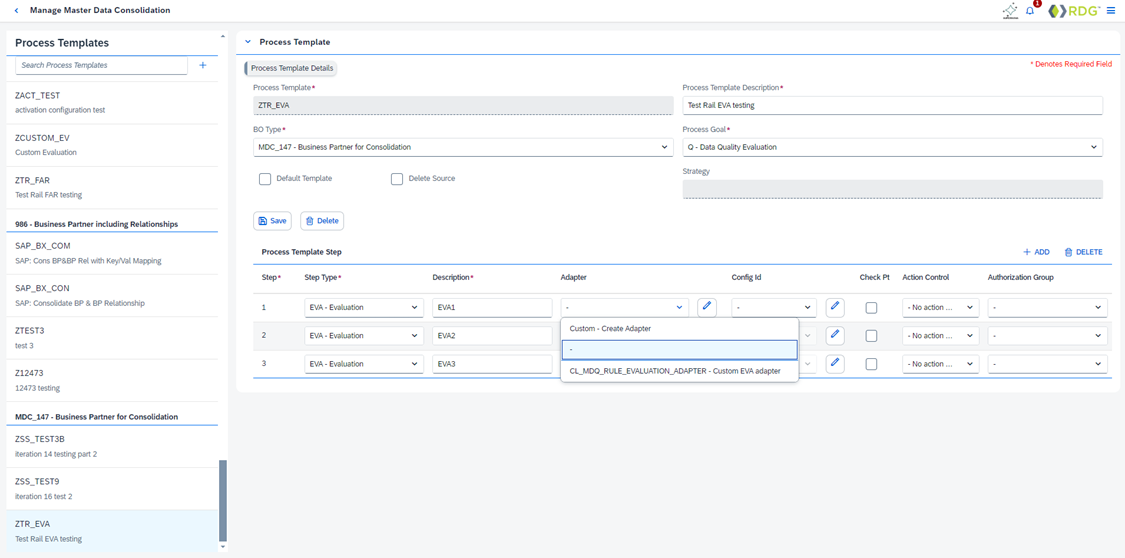Select the ZCUSTOM_EV template
This screenshot has width=1125, height=558.
pyautogui.click(x=112, y=145)
